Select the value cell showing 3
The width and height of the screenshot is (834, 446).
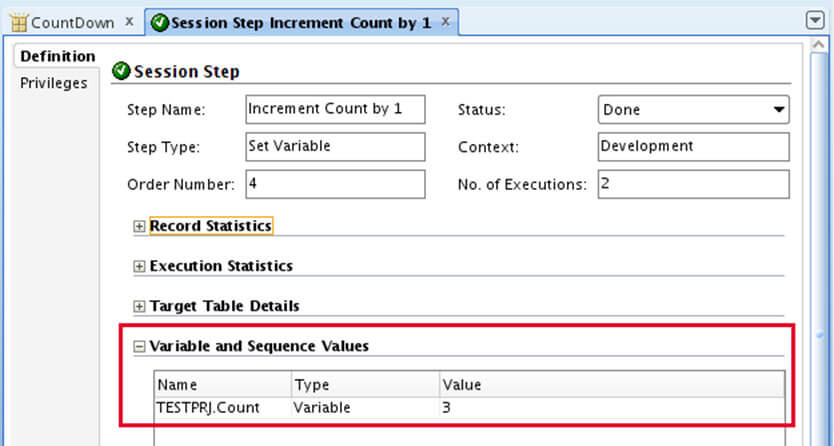pos(612,408)
